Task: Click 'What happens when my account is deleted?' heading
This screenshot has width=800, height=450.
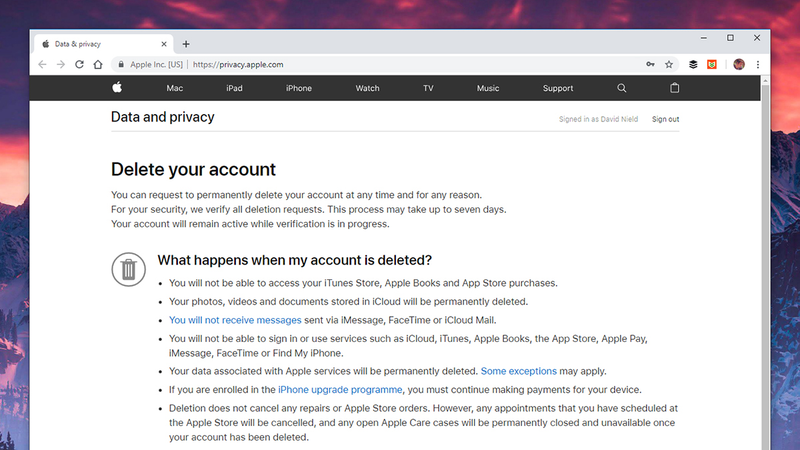Action: 294,260
